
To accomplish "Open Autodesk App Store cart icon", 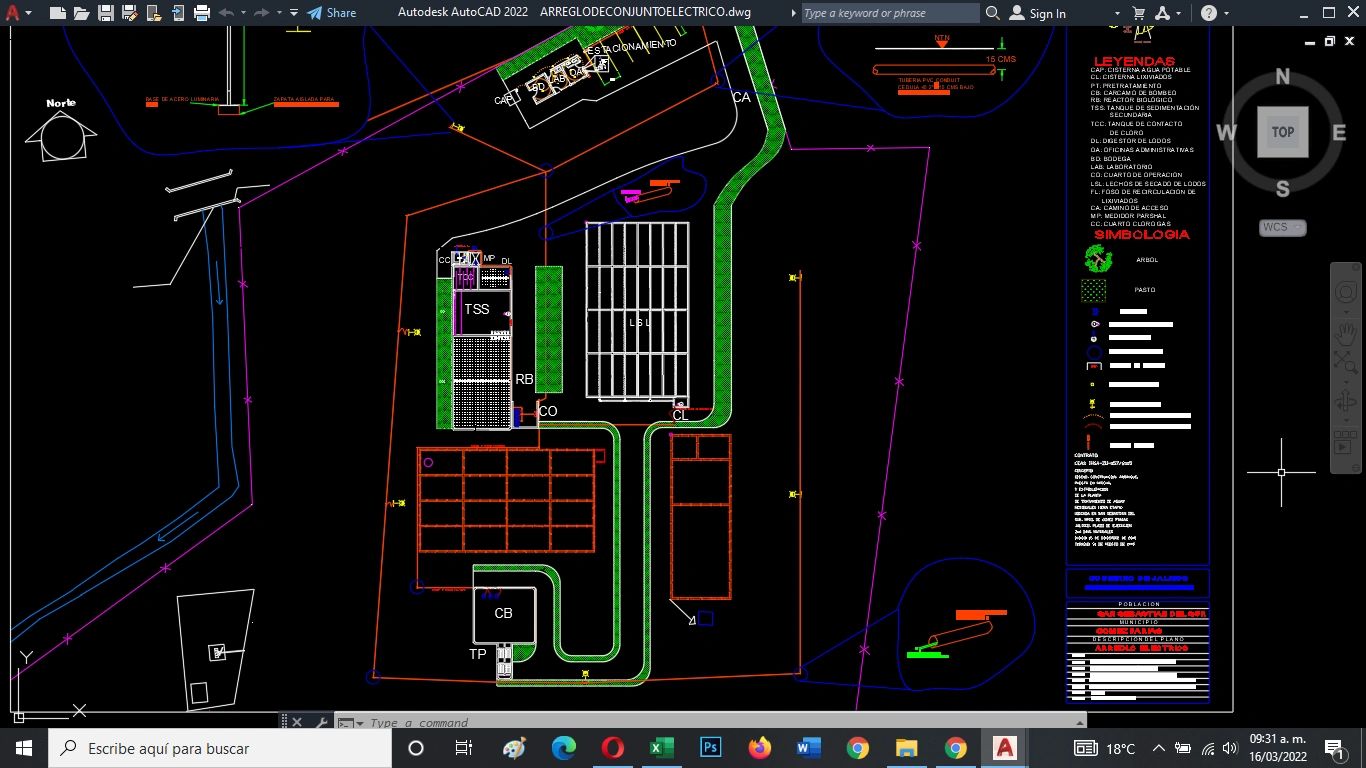I will (x=1139, y=13).
